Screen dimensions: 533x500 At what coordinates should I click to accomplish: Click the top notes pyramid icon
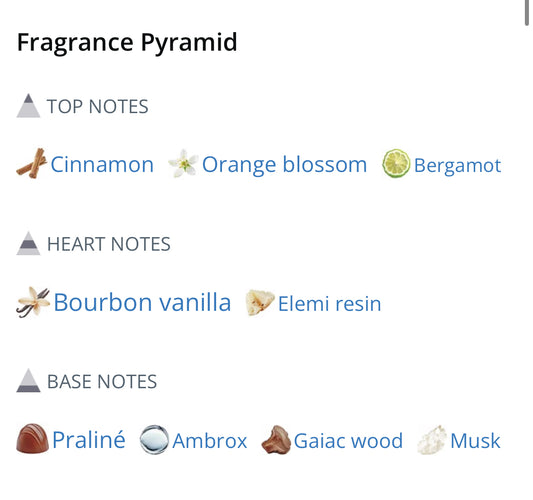point(28,106)
